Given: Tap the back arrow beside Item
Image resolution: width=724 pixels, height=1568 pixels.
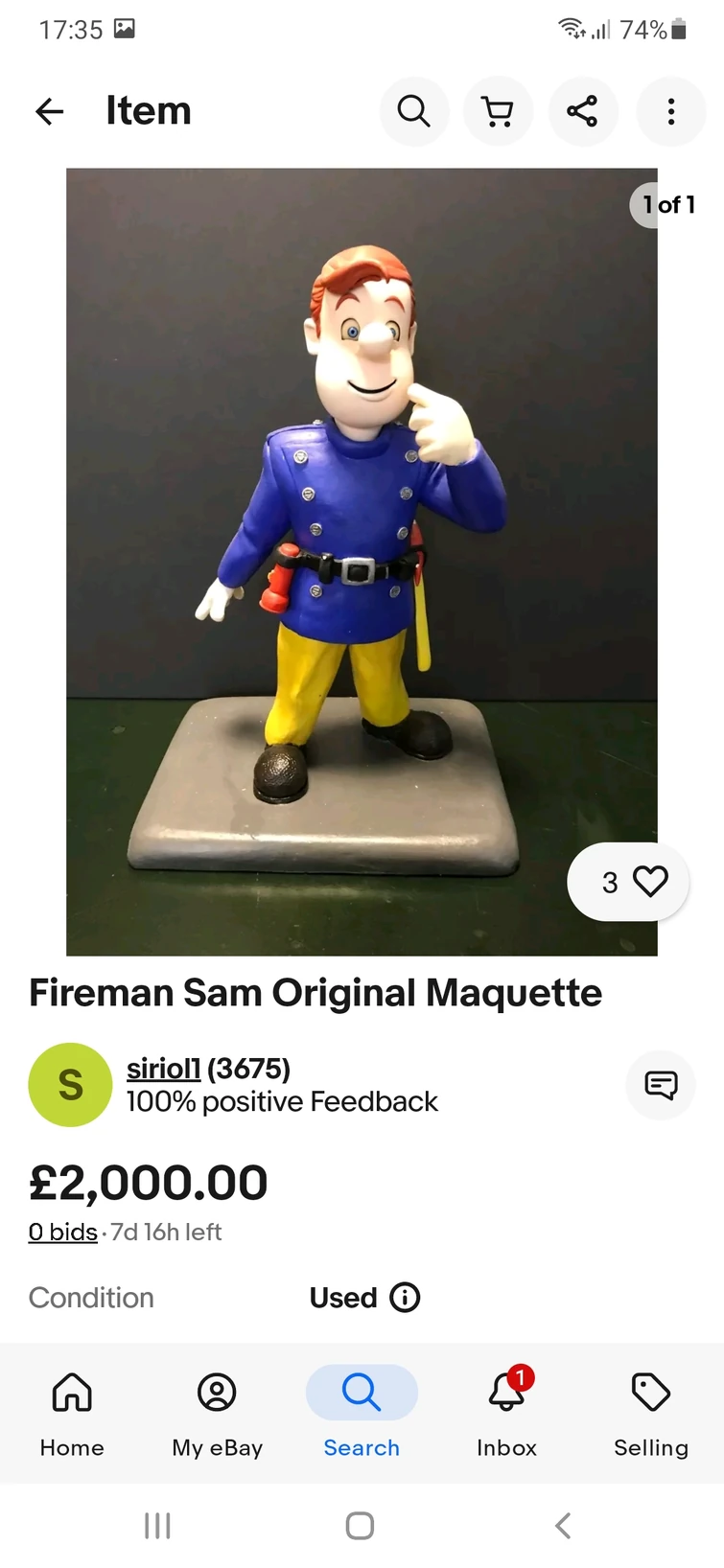Looking at the screenshot, I should point(50,111).
